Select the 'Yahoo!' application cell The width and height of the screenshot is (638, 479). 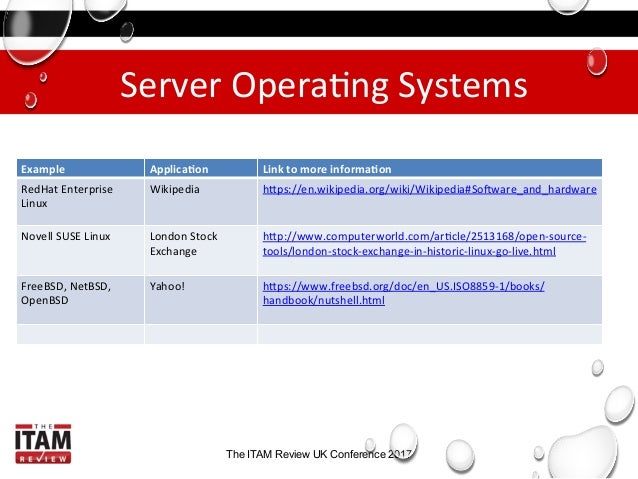[x=201, y=300]
